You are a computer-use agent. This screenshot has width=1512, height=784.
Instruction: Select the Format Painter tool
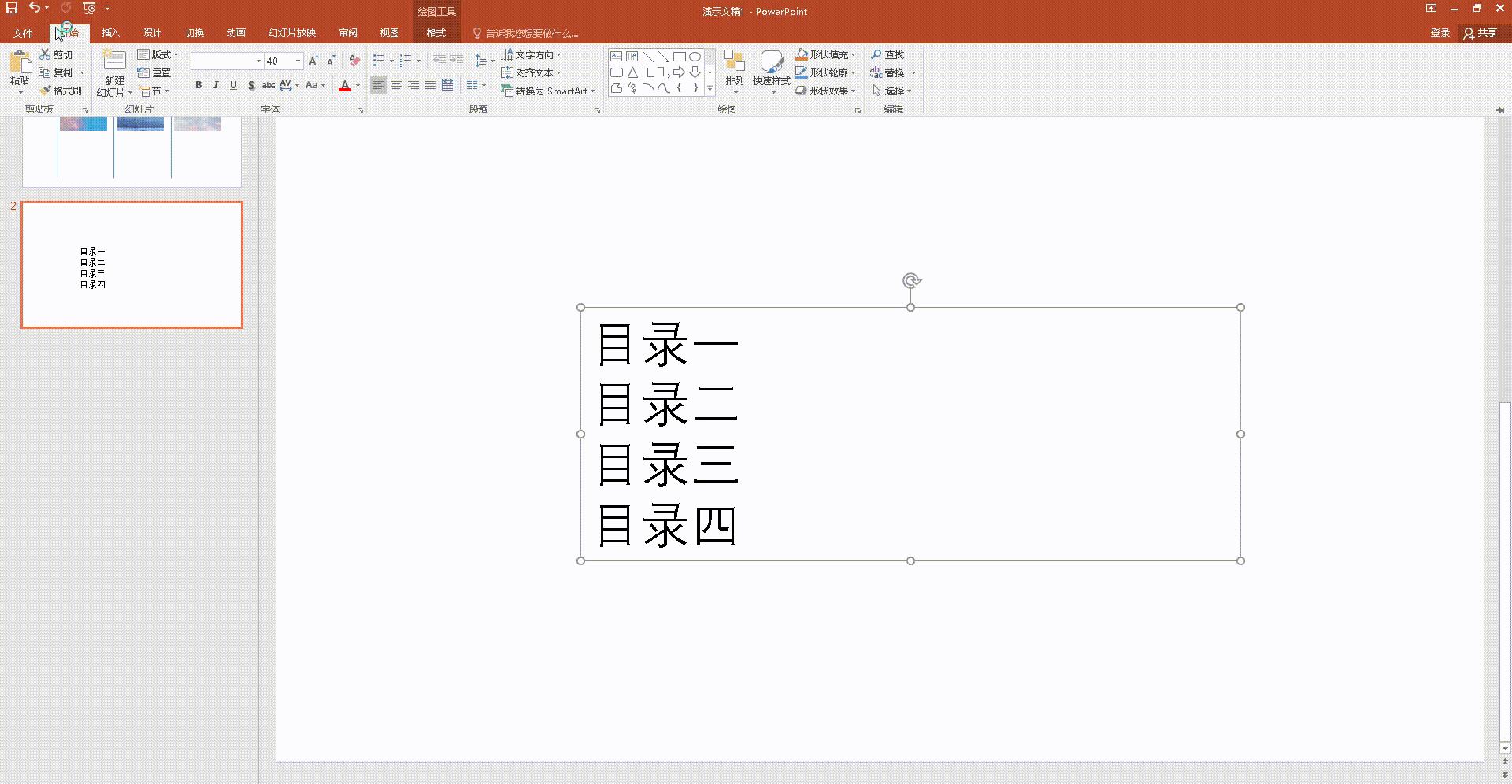(62, 90)
